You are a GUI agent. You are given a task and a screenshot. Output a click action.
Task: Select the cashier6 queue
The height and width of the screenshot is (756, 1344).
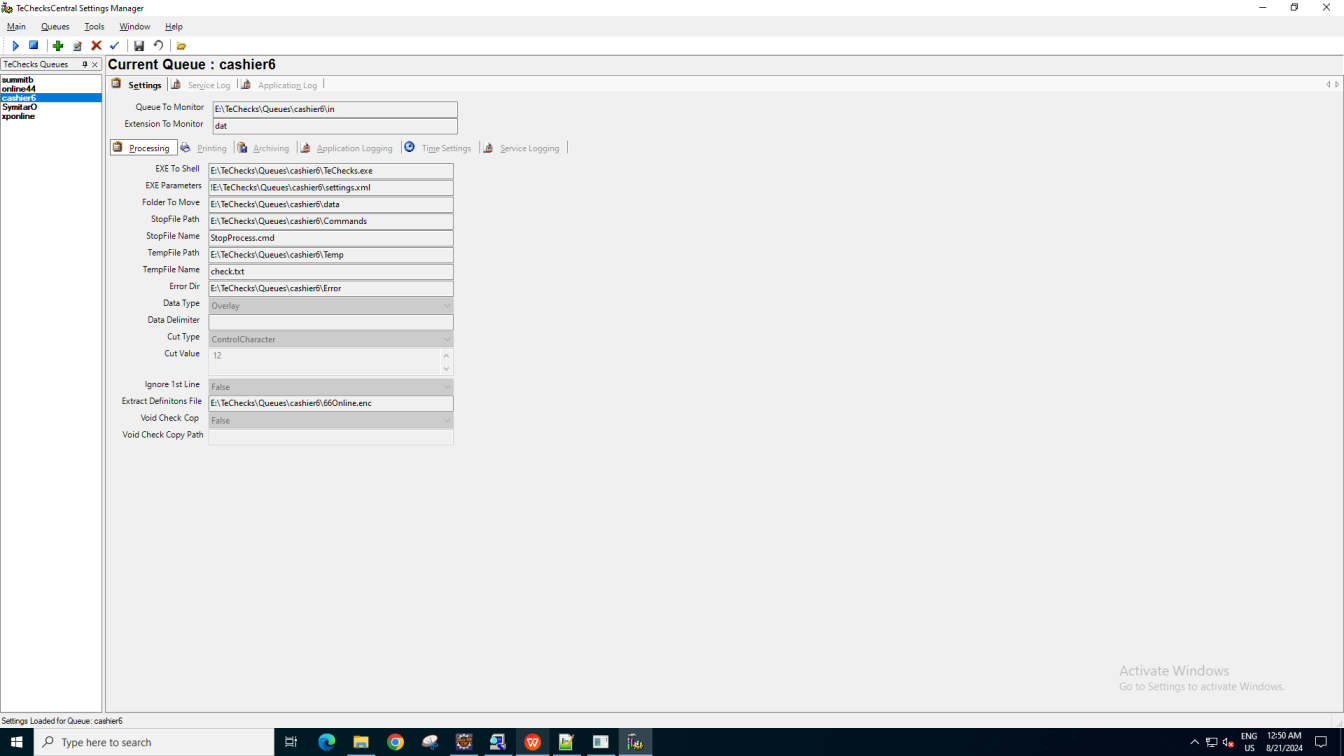pyautogui.click(x=50, y=98)
